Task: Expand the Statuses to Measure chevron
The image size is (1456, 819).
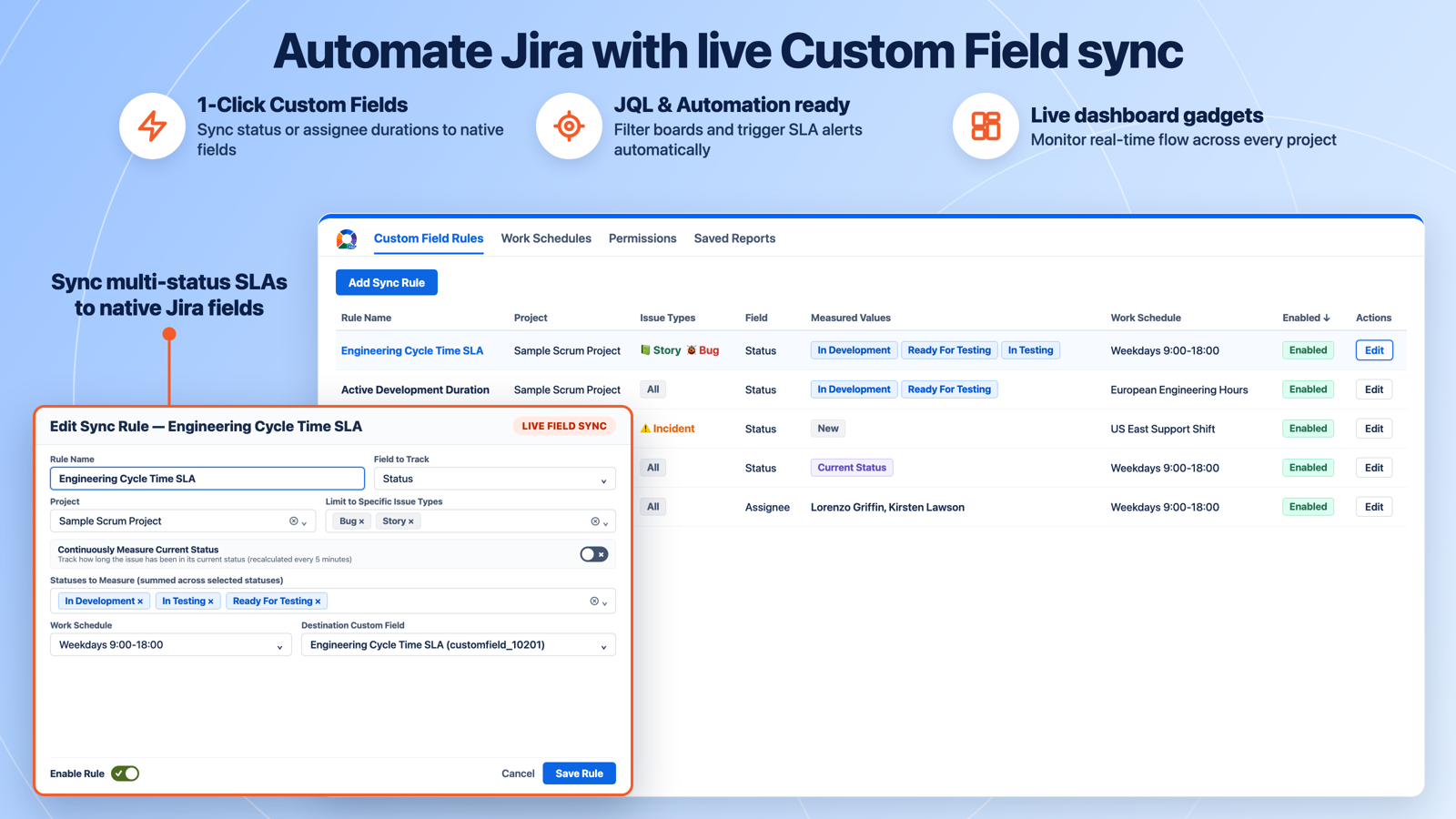Action: tap(604, 602)
